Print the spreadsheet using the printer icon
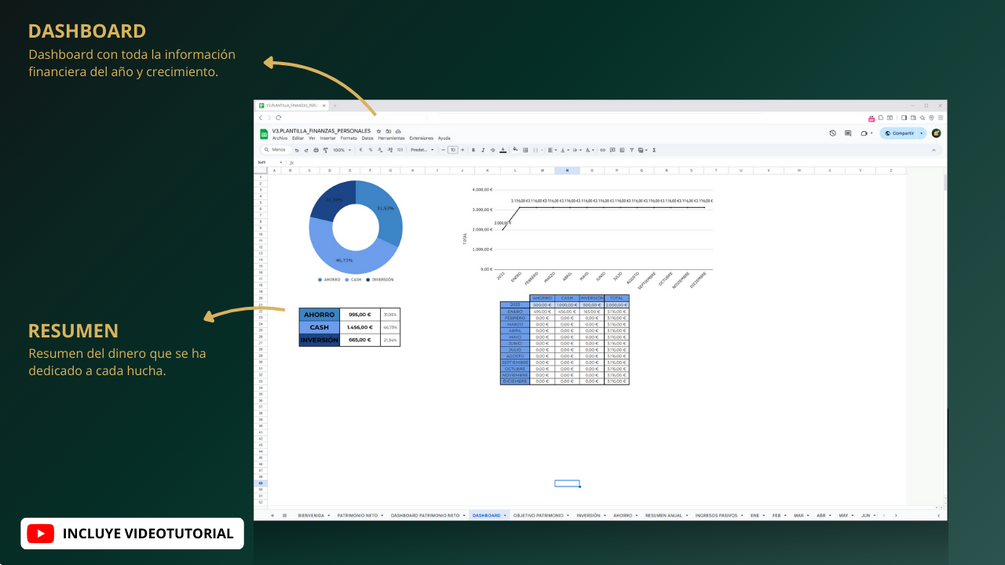The height and width of the screenshot is (565, 1005). [316, 150]
